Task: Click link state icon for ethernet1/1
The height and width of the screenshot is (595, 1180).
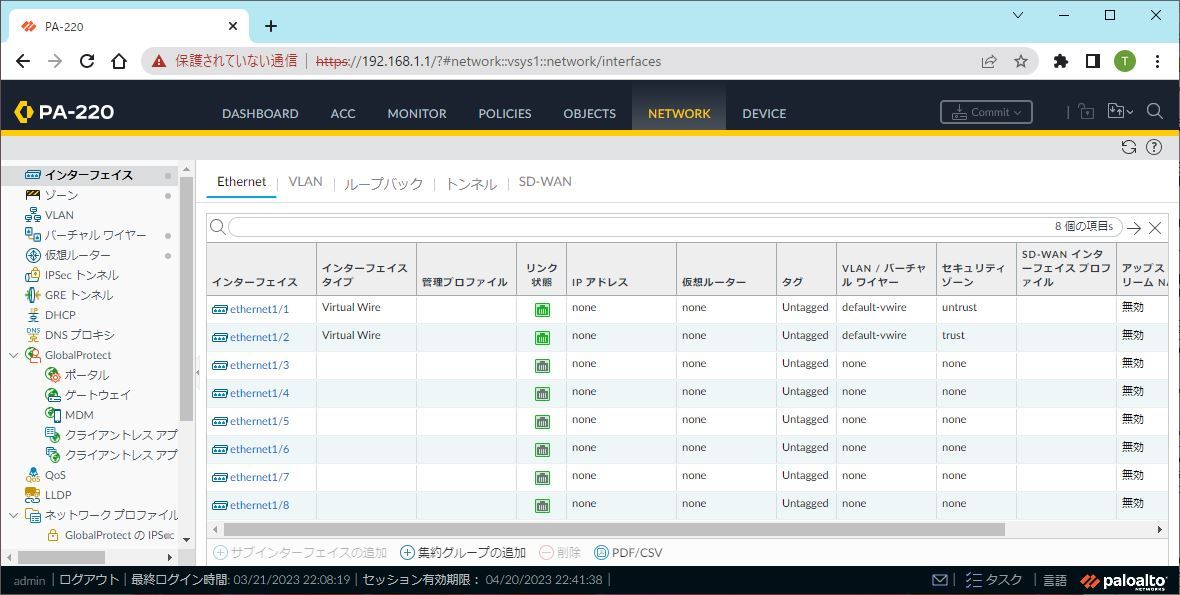Action: 542,310
